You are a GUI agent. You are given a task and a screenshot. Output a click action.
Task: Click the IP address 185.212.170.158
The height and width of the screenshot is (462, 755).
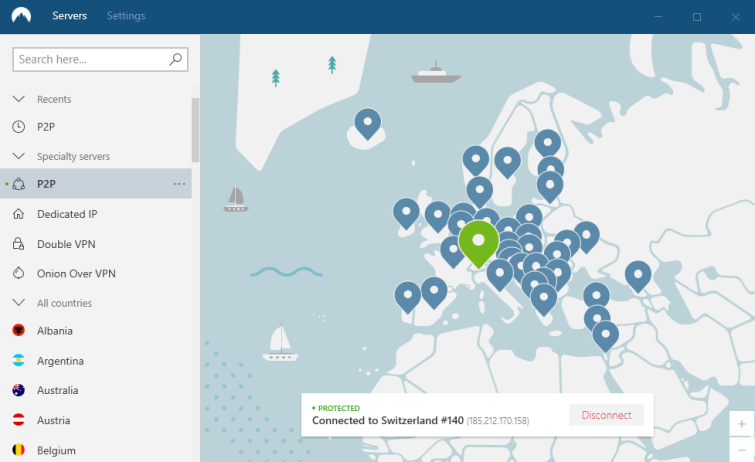coord(498,421)
